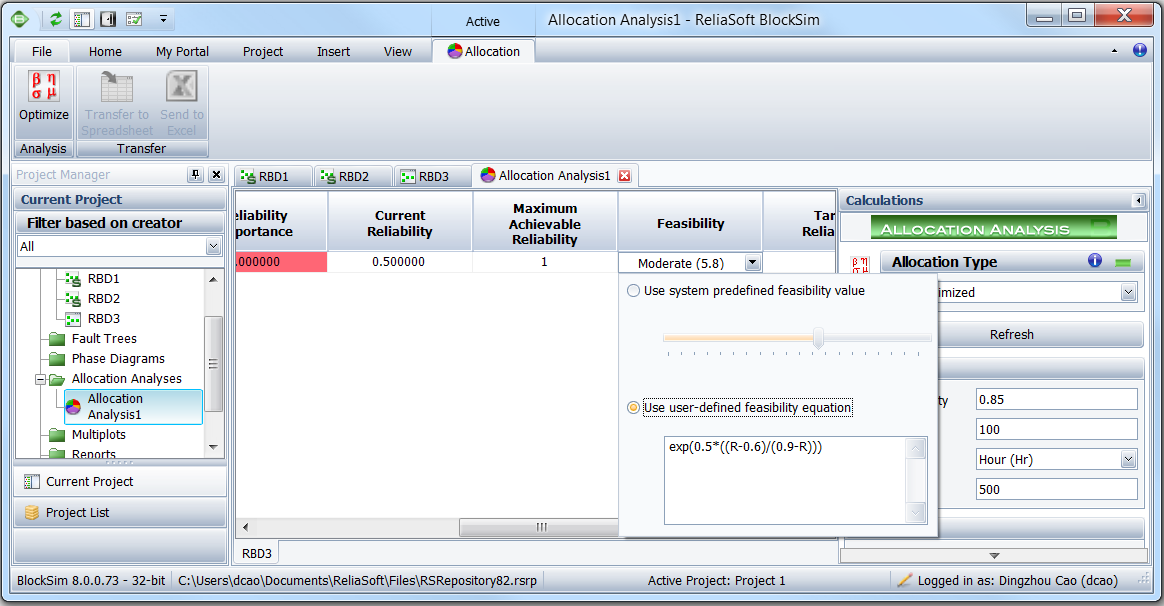Click the 100 input field
The height and width of the screenshot is (606, 1164).
click(x=1056, y=429)
